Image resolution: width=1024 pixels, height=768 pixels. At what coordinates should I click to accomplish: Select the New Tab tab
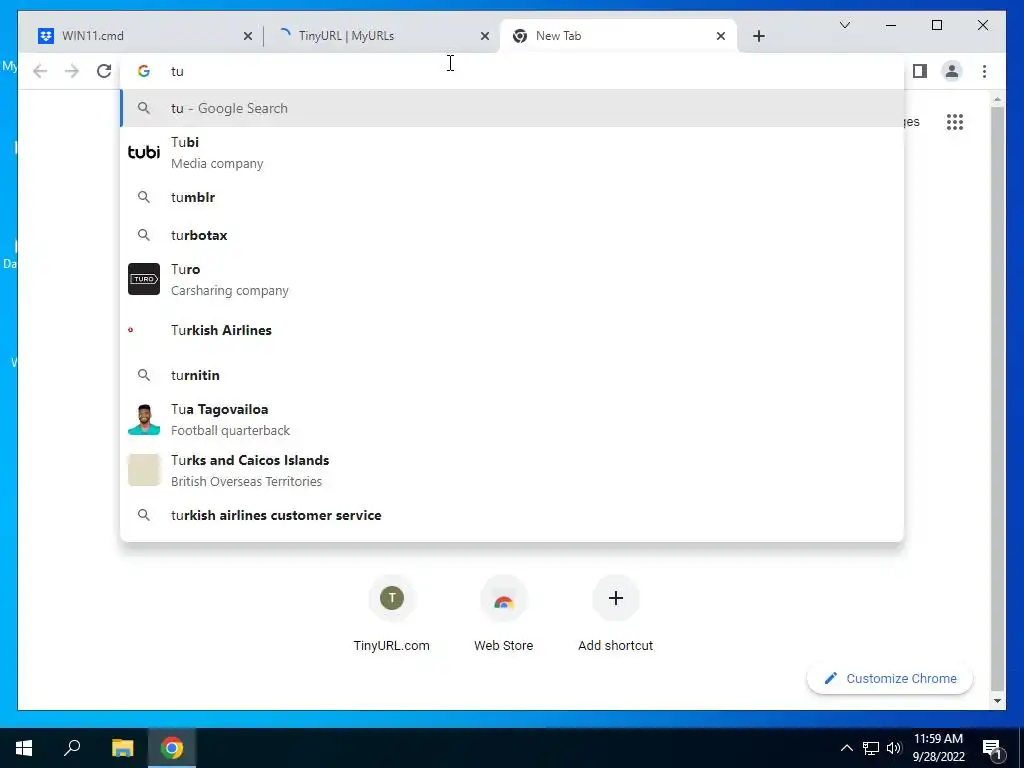(618, 36)
